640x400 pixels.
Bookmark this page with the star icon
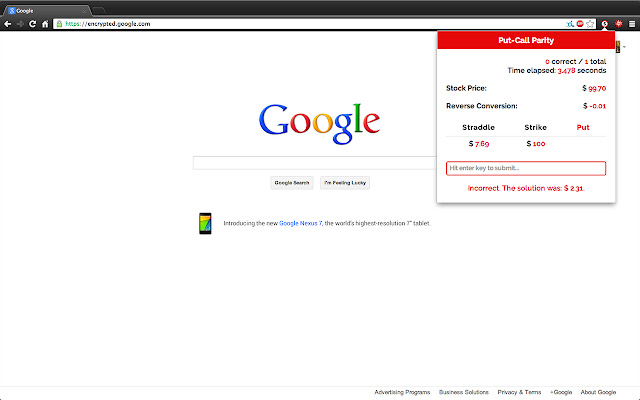coord(590,24)
